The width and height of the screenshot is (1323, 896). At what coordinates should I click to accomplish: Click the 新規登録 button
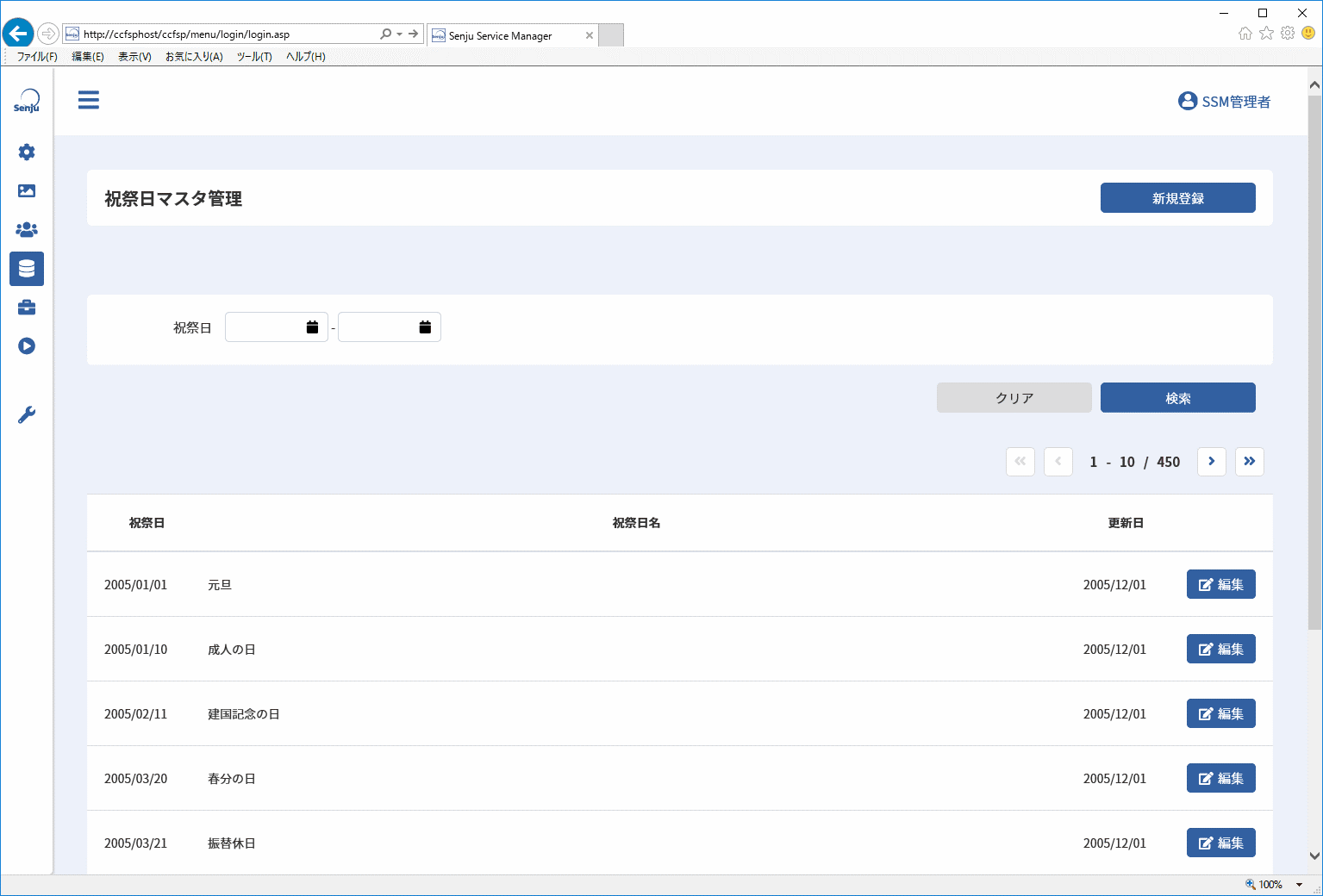pos(1178,198)
